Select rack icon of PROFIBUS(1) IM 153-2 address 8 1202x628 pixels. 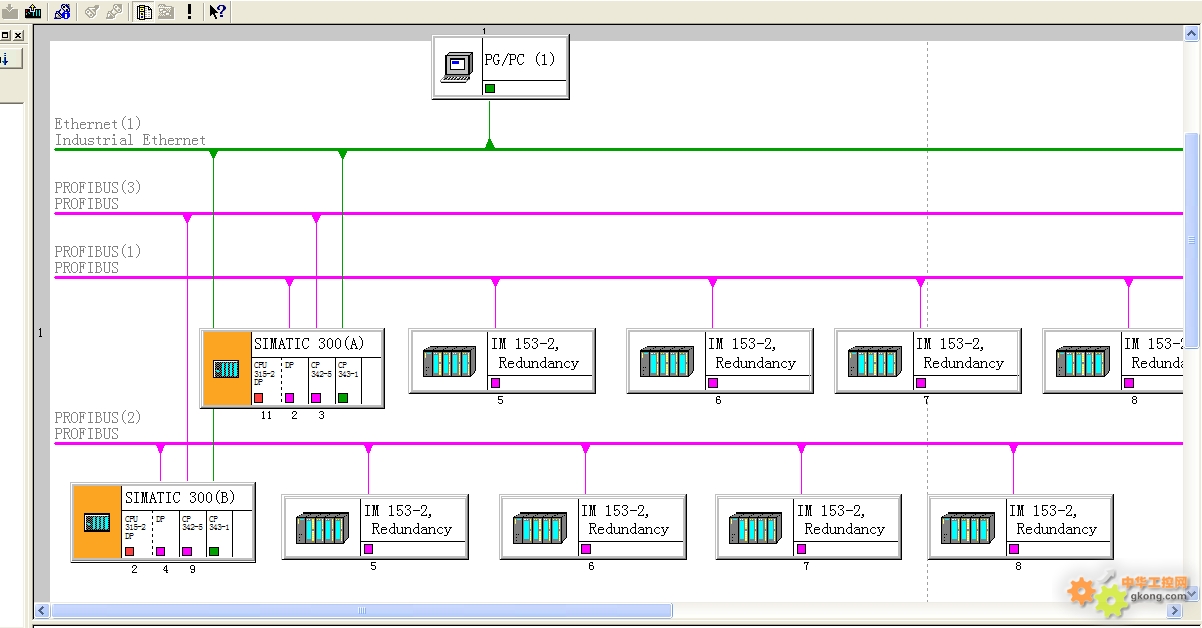(1082, 361)
